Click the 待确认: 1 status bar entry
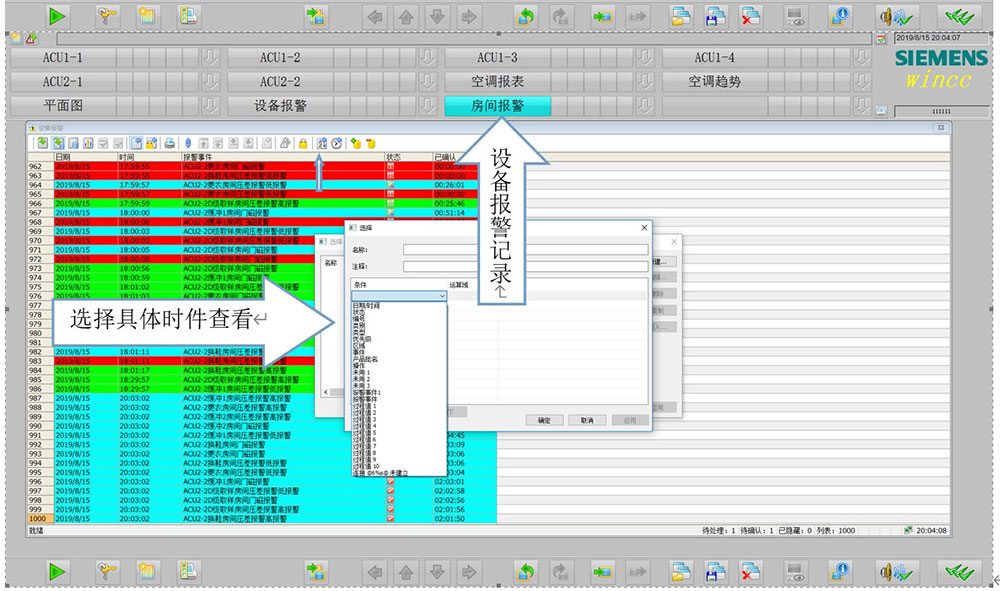 click(756, 530)
